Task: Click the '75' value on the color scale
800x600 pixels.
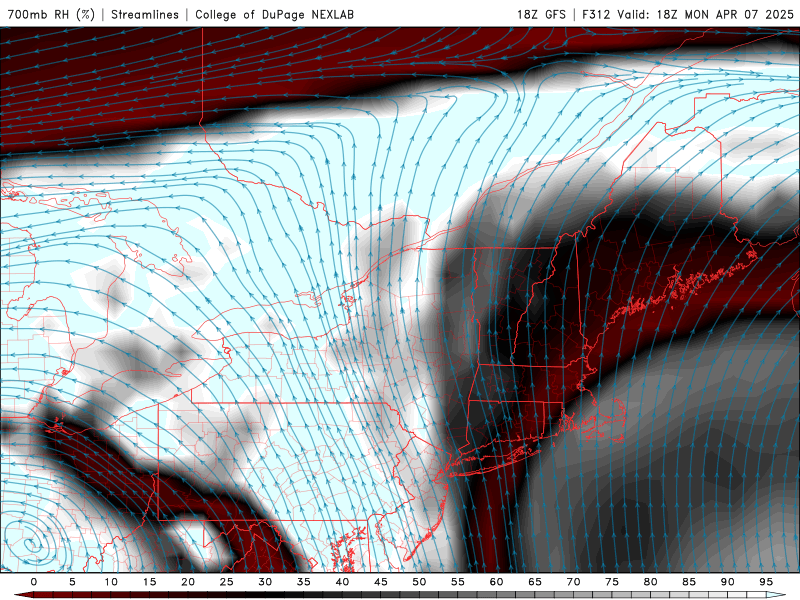Action: click(x=611, y=582)
